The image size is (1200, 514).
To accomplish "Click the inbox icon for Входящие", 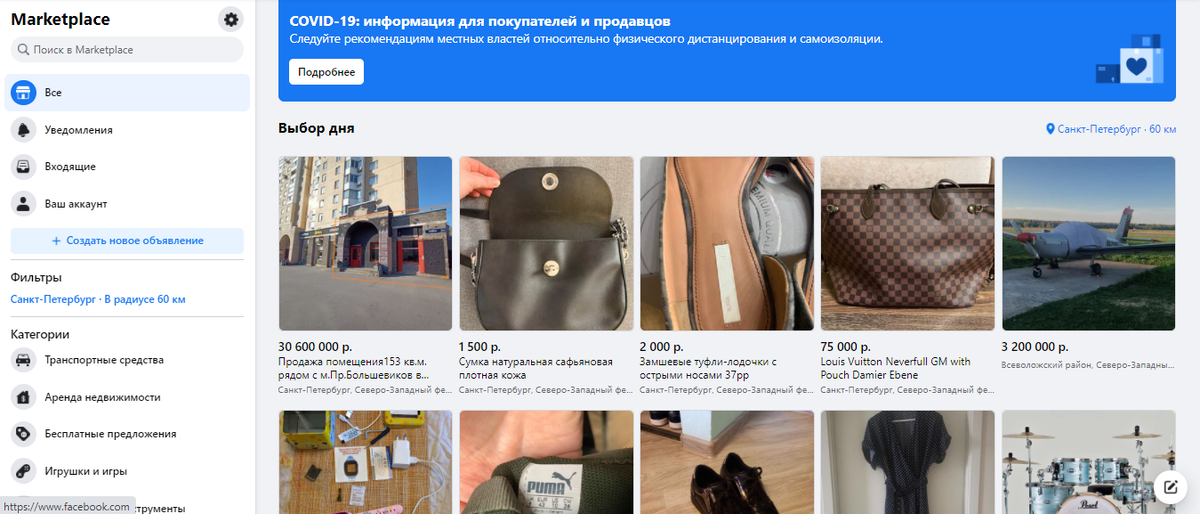I will 23,166.
